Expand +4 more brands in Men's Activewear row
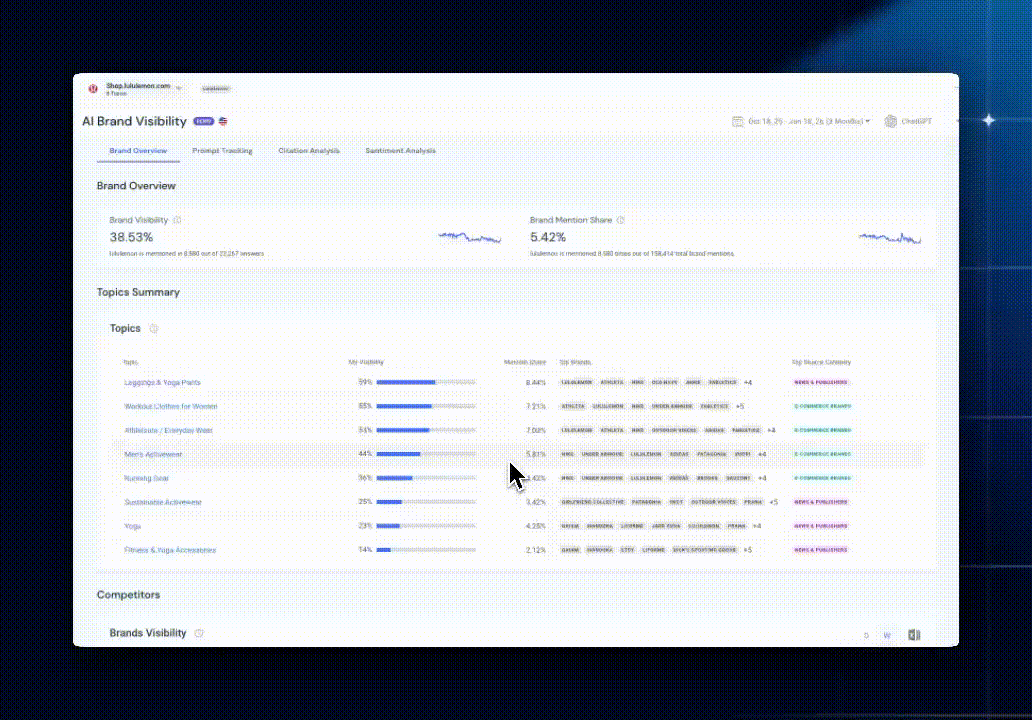The width and height of the screenshot is (1032, 720). [x=761, y=454]
